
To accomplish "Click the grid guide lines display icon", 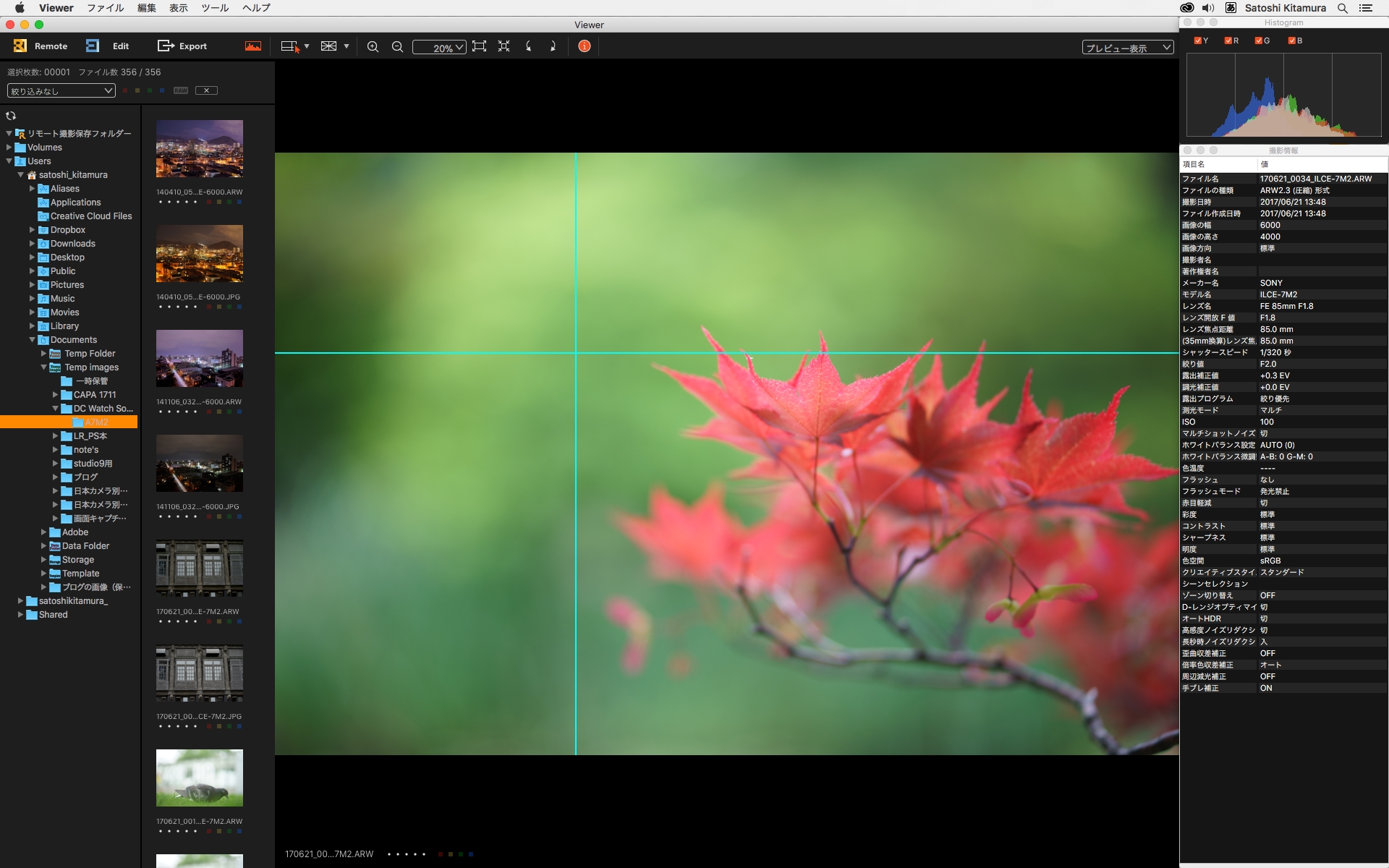I will click(x=329, y=46).
